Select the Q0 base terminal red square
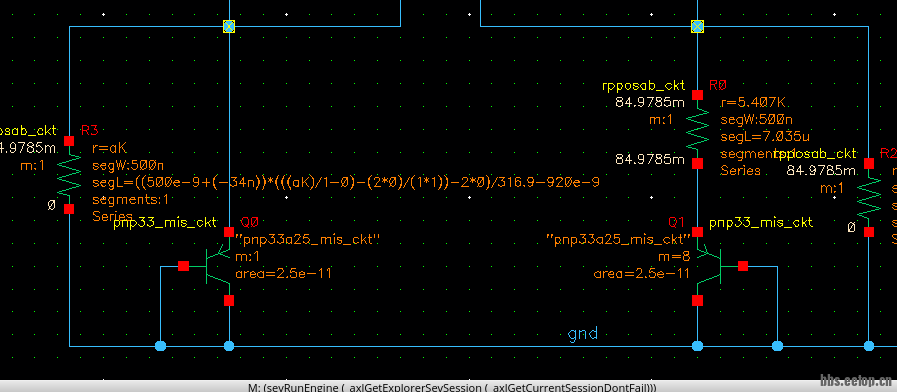Image resolution: width=897 pixels, height=392 pixels. tap(183, 266)
